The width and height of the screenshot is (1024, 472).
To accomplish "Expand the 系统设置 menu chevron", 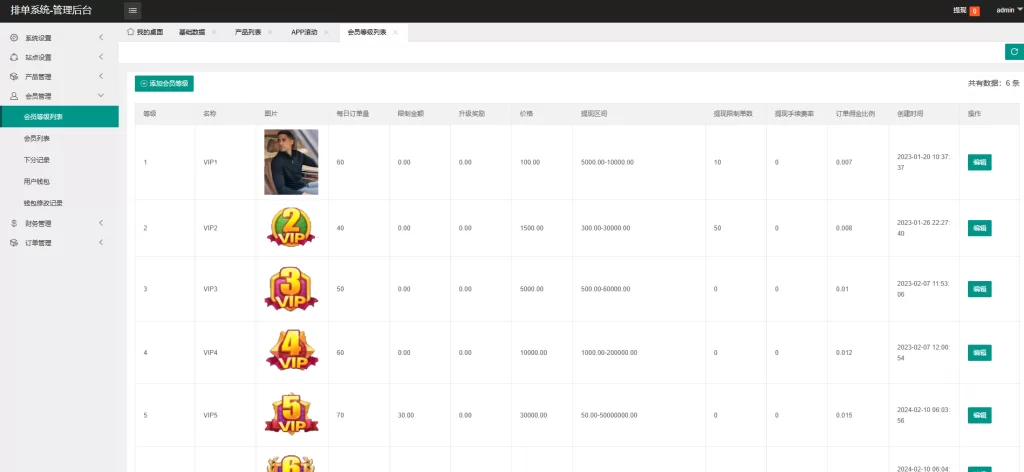I will (101, 38).
